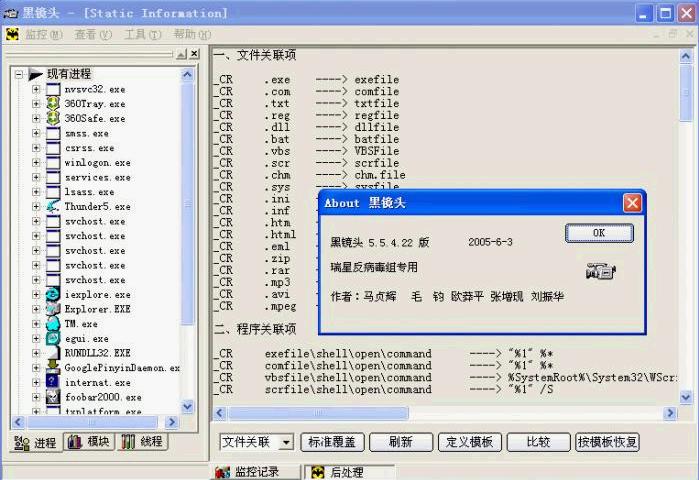Screen dimensions: 699x480
Task: Click the 360Safe.exe shield icon
Action: point(53,118)
